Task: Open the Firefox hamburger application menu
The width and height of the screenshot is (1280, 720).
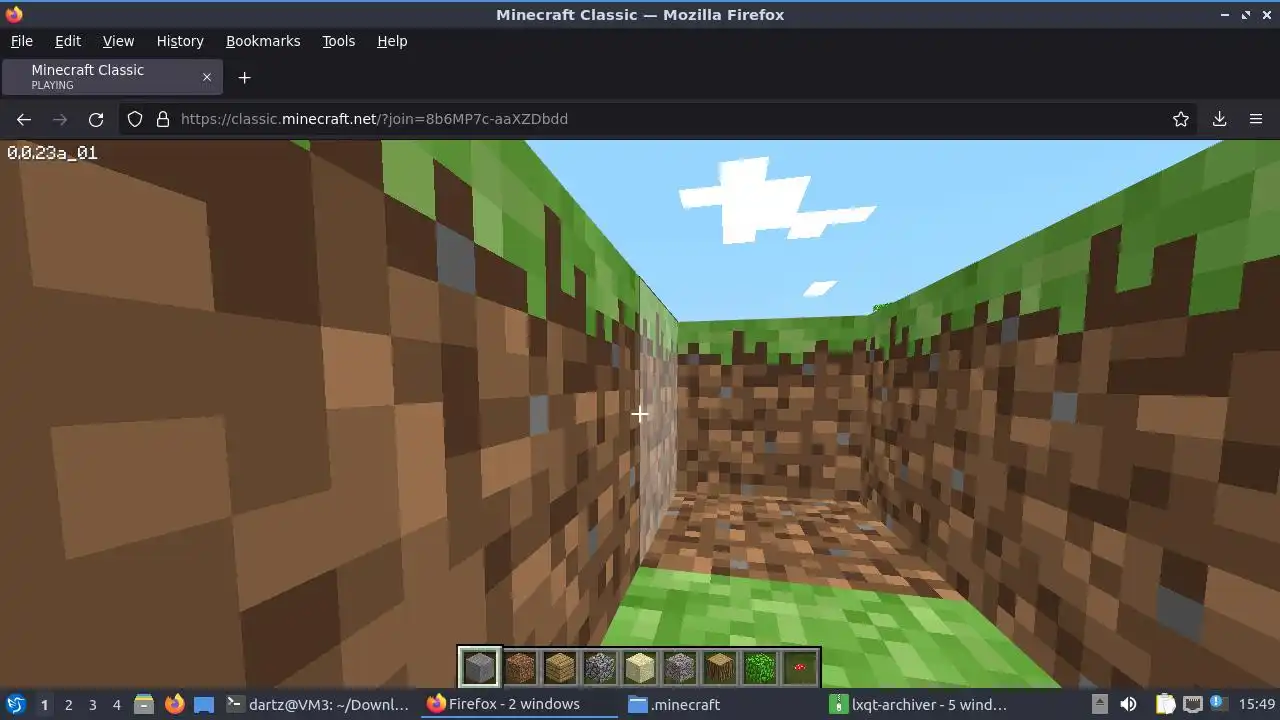Action: tap(1256, 119)
